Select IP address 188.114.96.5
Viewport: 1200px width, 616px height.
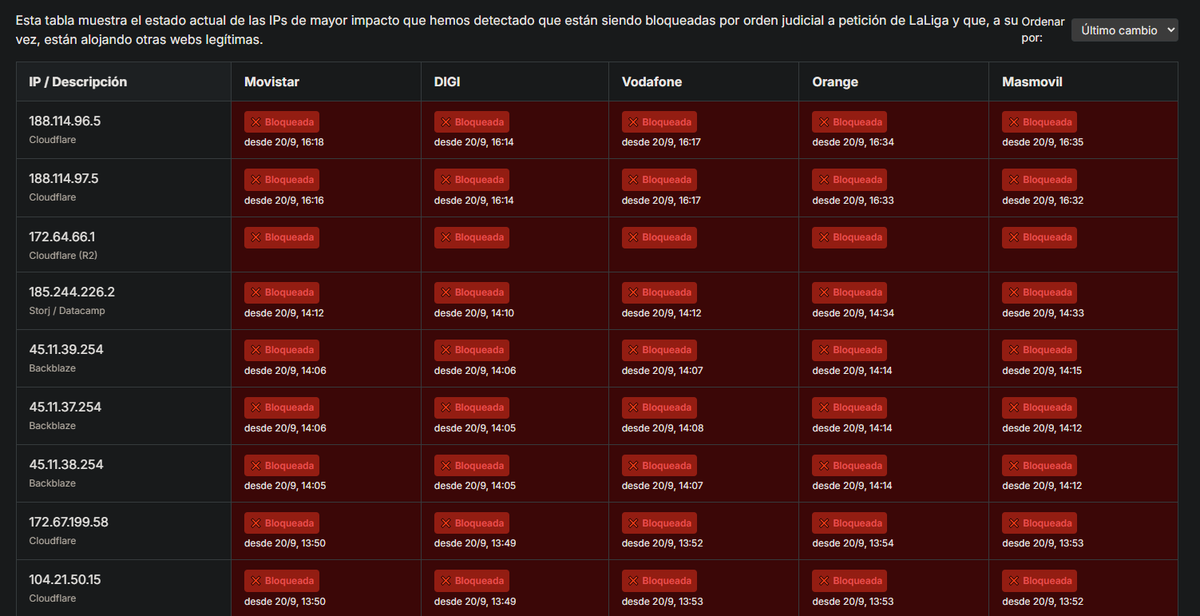65,121
